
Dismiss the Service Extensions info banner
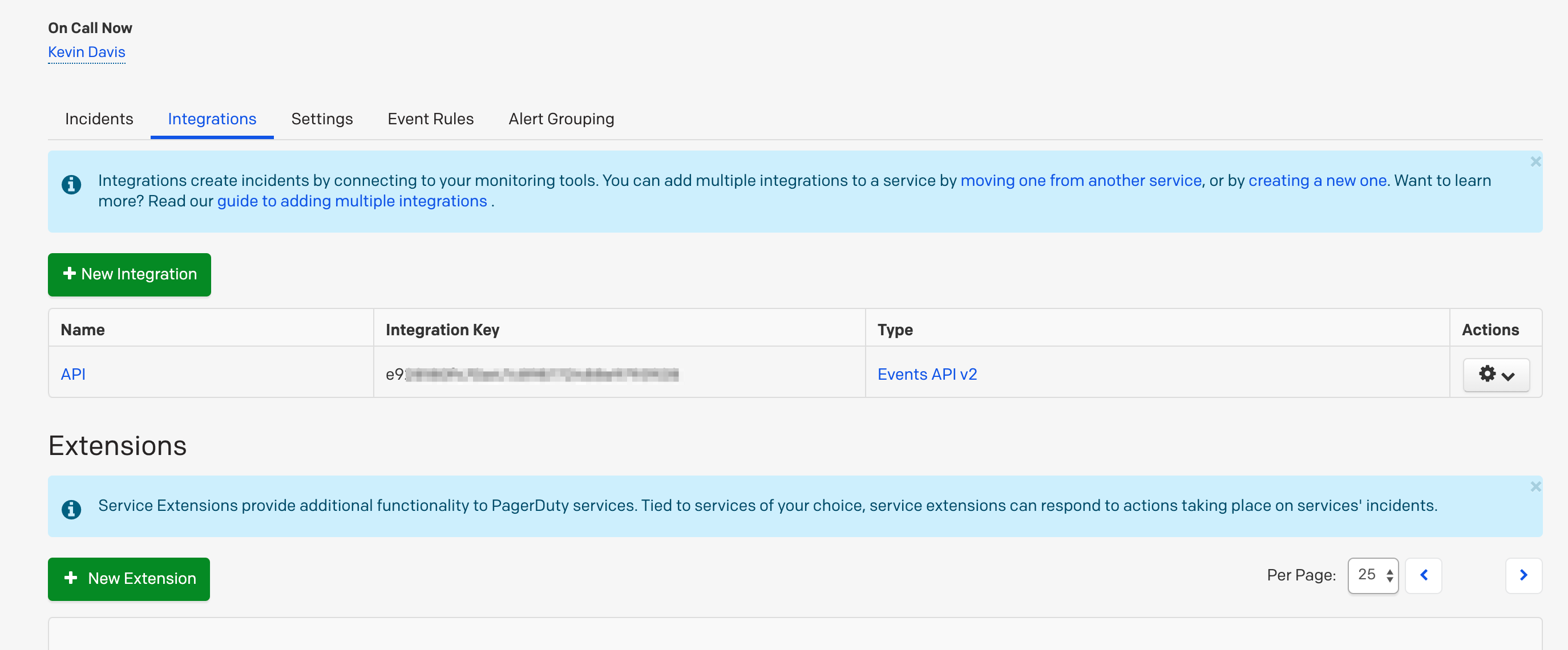(1535, 486)
